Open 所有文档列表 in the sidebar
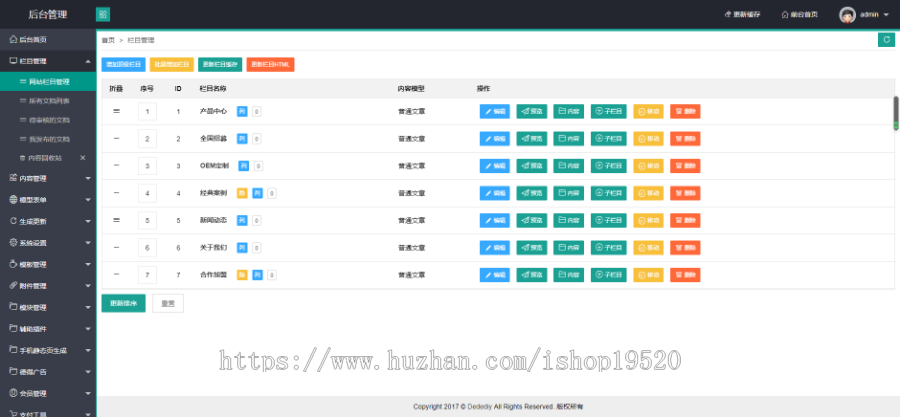 click(x=48, y=101)
